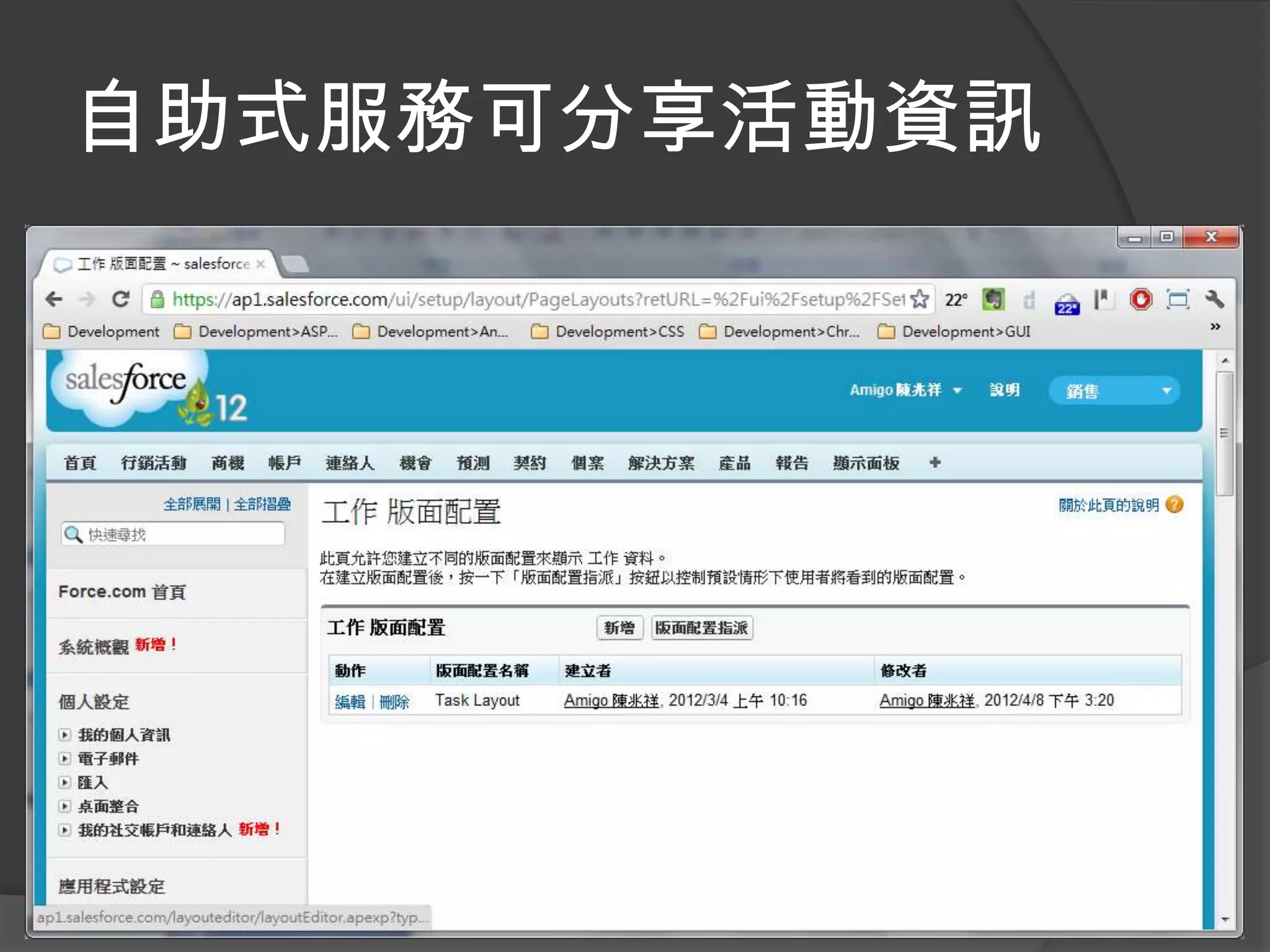Click the green SSL lock icon

coord(158,299)
